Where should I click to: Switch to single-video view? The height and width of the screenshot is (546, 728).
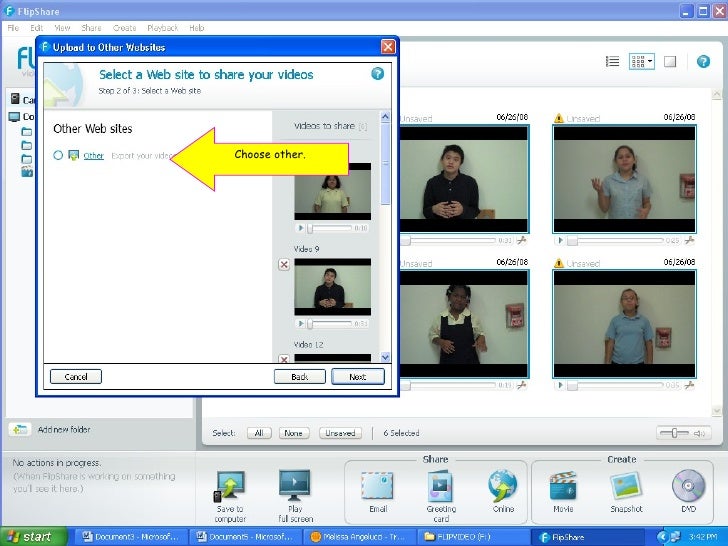(x=670, y=61)
